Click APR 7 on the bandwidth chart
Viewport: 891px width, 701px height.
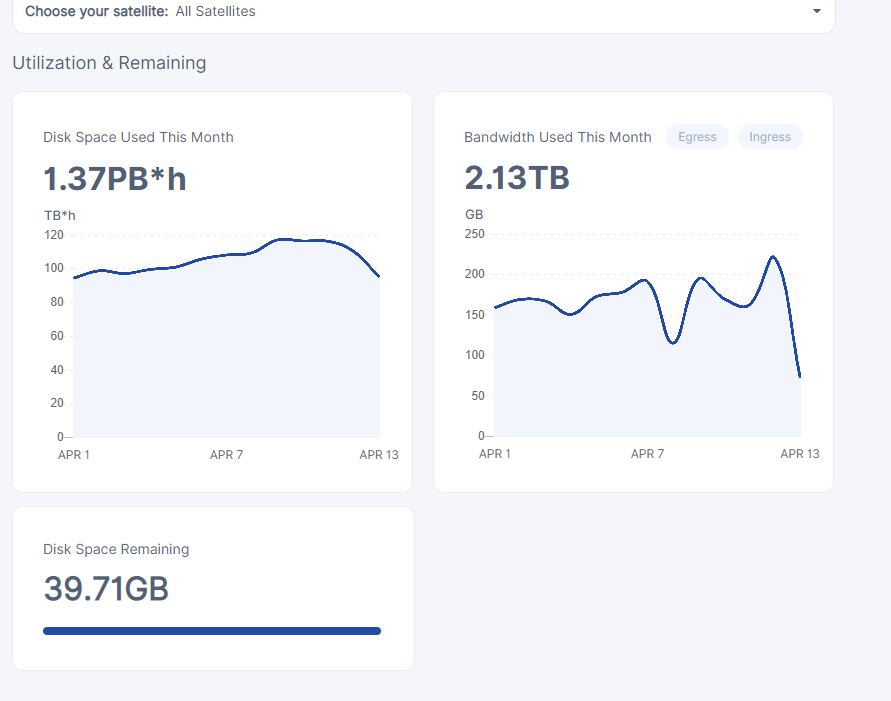[647, 454]
